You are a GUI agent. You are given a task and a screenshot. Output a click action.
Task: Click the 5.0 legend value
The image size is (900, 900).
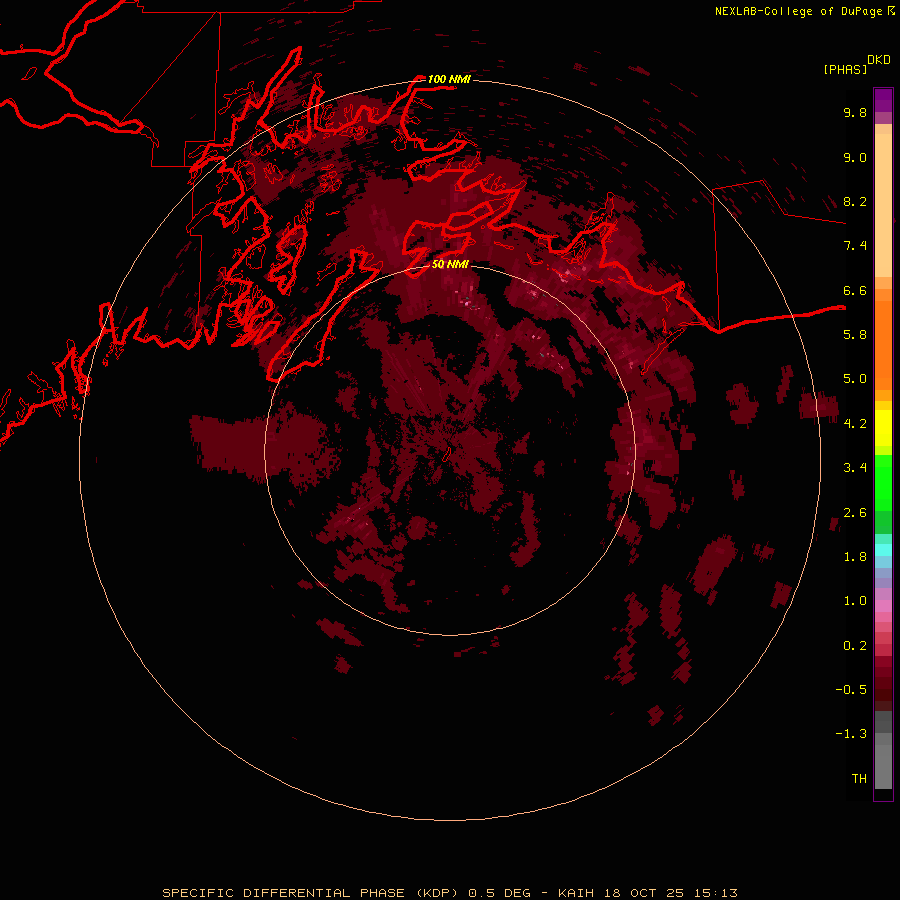855,379
